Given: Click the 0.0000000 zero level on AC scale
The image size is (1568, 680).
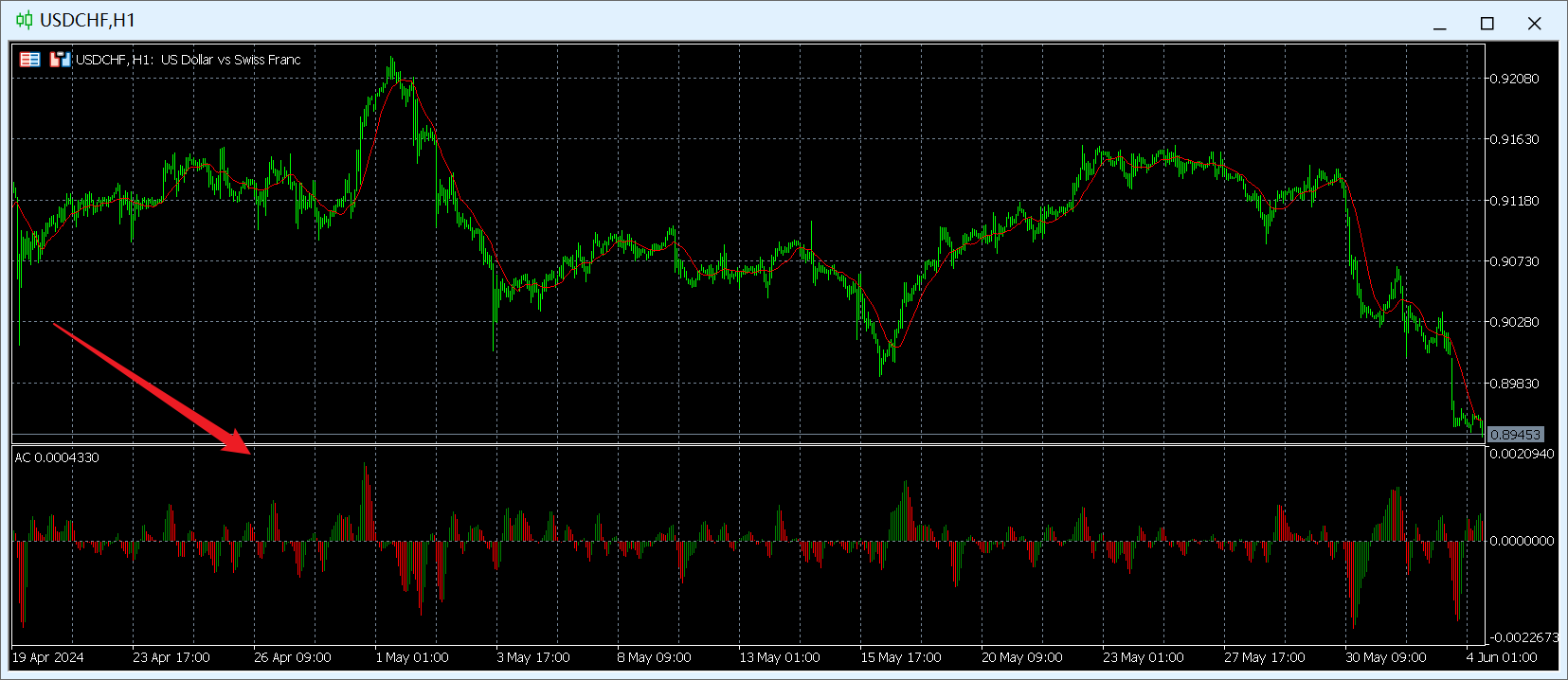Looking at the screenshot, I should (1522, 541).
